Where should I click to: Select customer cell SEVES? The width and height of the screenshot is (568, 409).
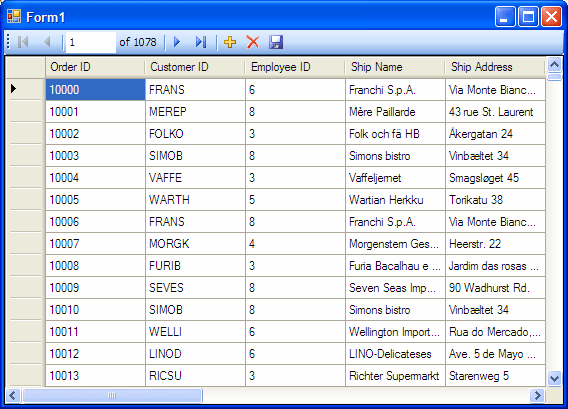click(195, 288)
